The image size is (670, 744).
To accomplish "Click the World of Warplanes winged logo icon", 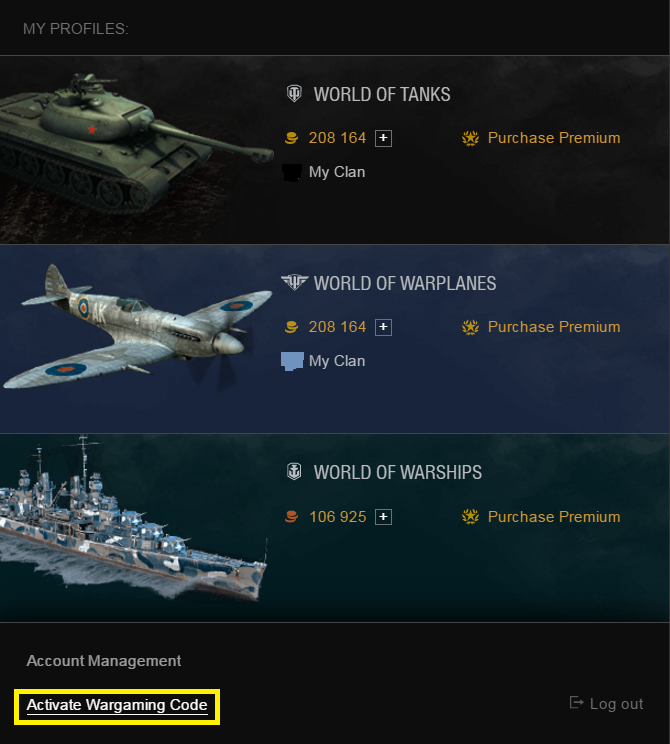I will tap(294, 282).
